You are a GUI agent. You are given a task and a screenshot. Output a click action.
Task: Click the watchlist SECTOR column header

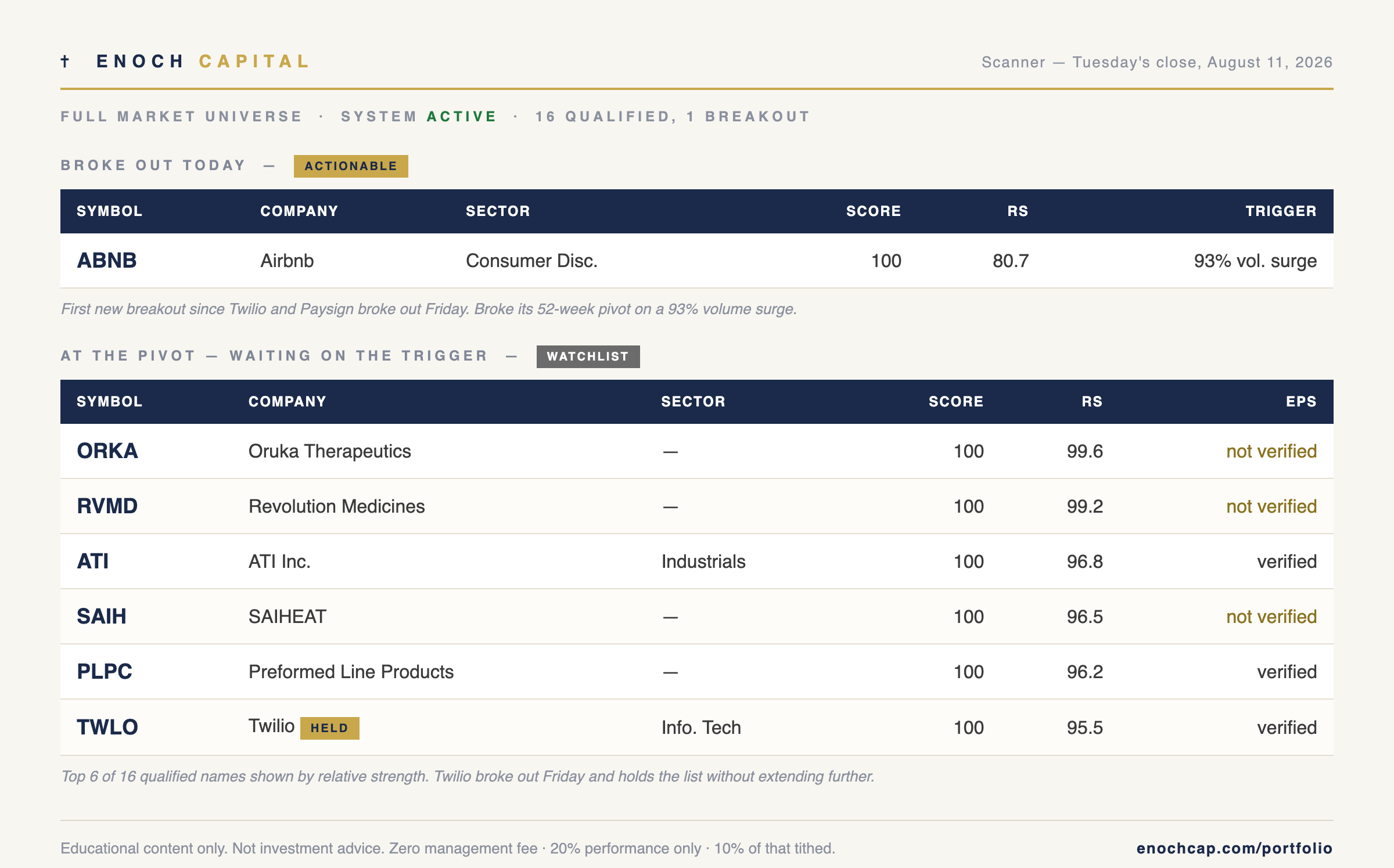[693, 402]
